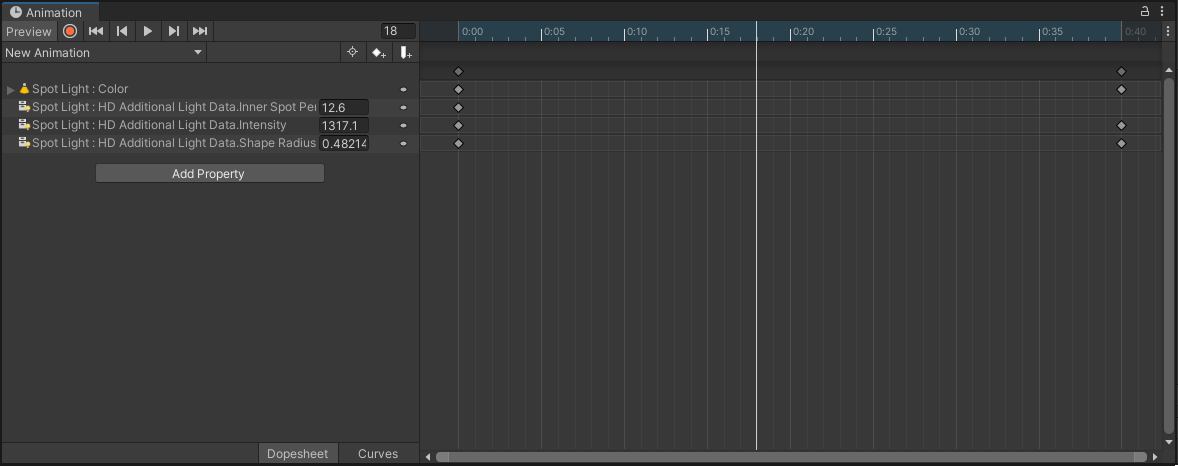Click the Add Keyframe icon
This screenshot has height=466, width=1178.
(378, 52)
